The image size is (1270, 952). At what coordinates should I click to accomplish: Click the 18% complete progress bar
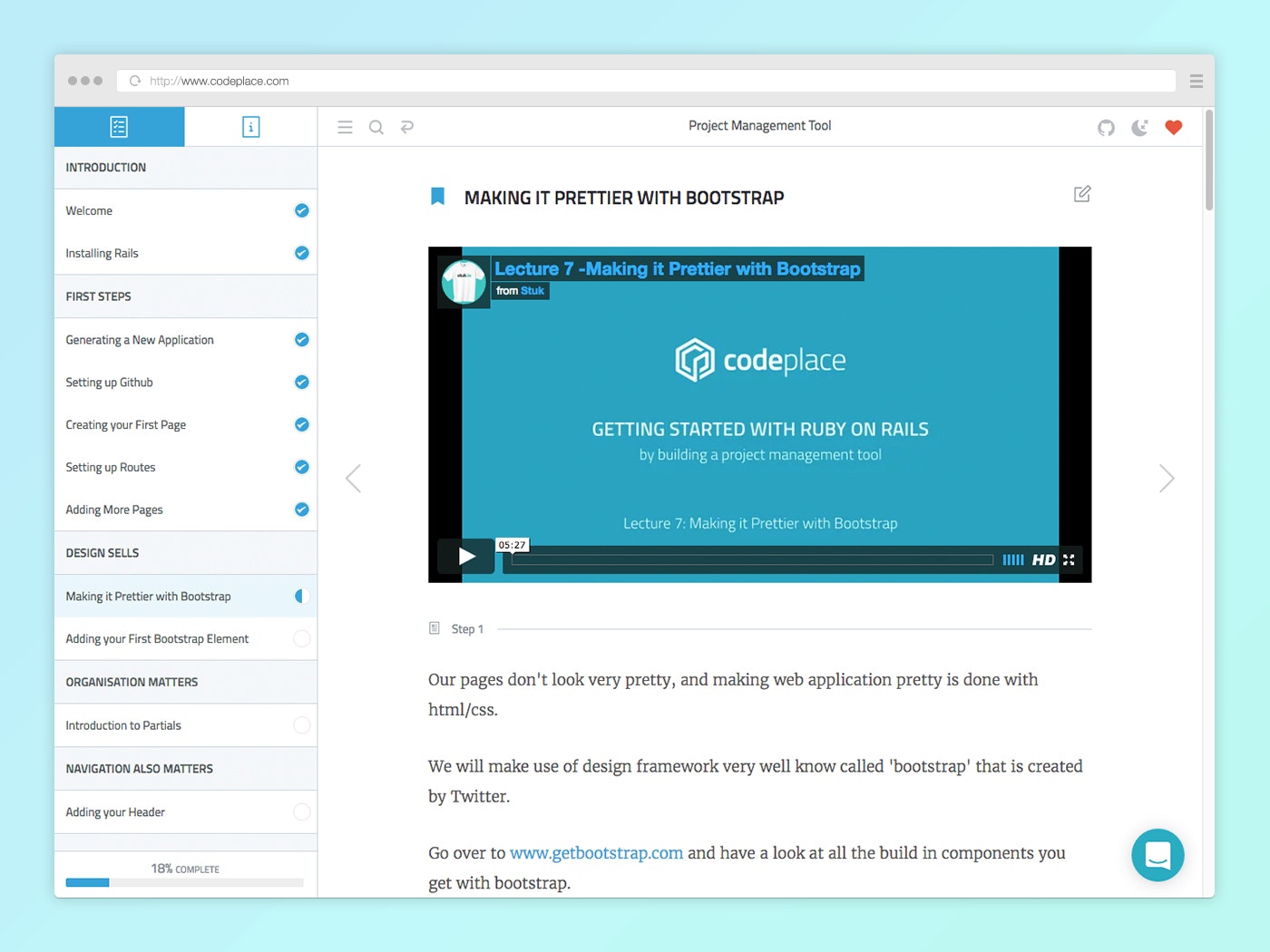184,882
